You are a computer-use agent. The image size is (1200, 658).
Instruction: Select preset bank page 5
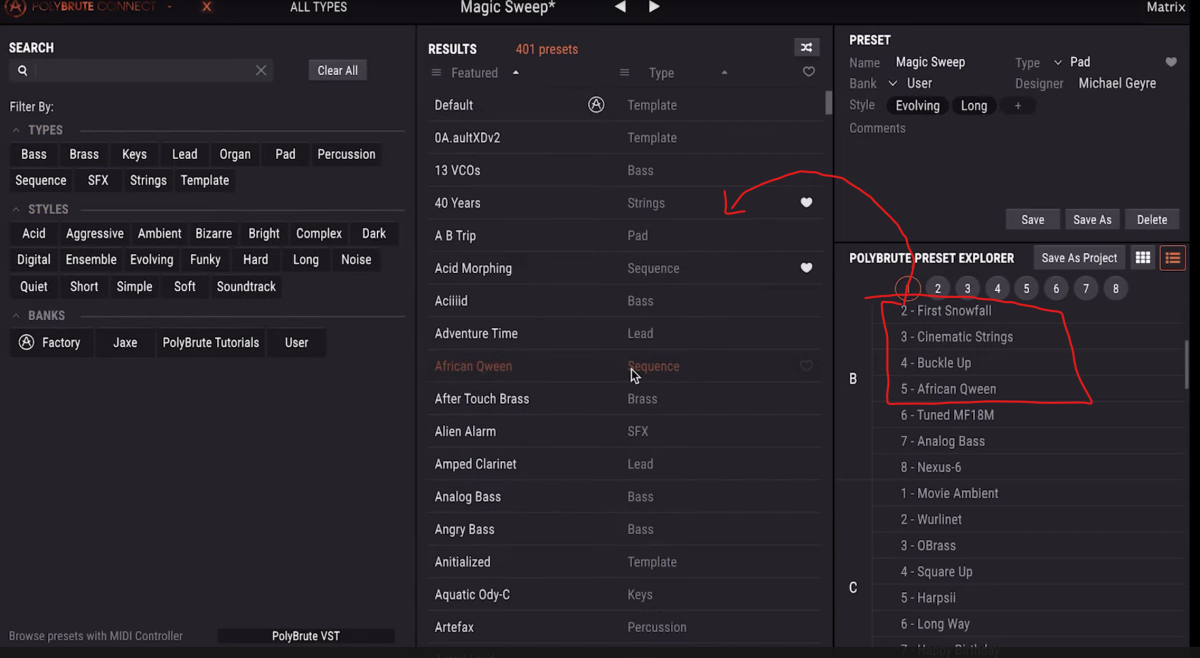1026,288
